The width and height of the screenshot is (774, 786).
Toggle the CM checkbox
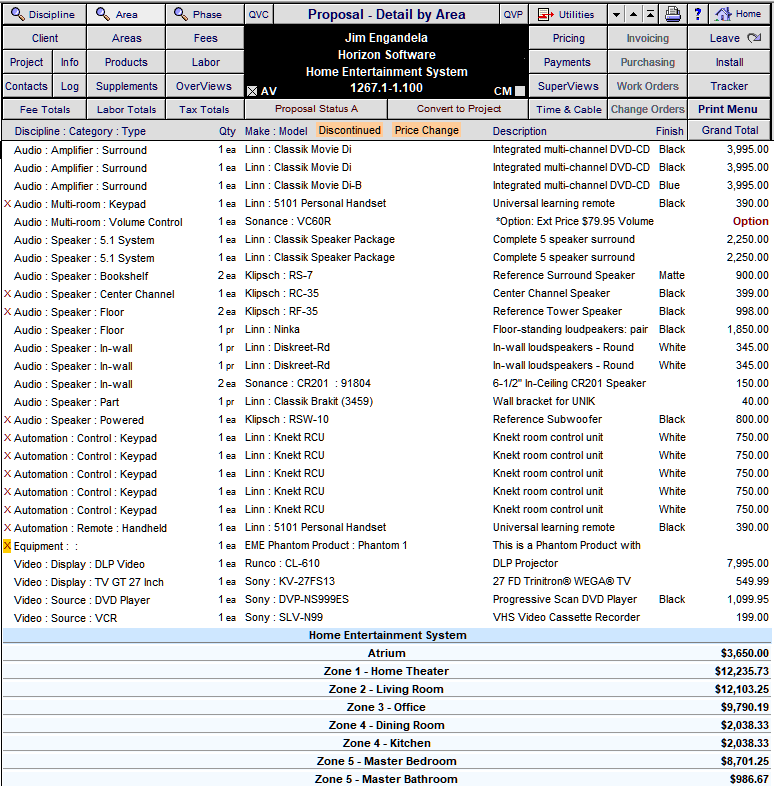tap(520, 91)
